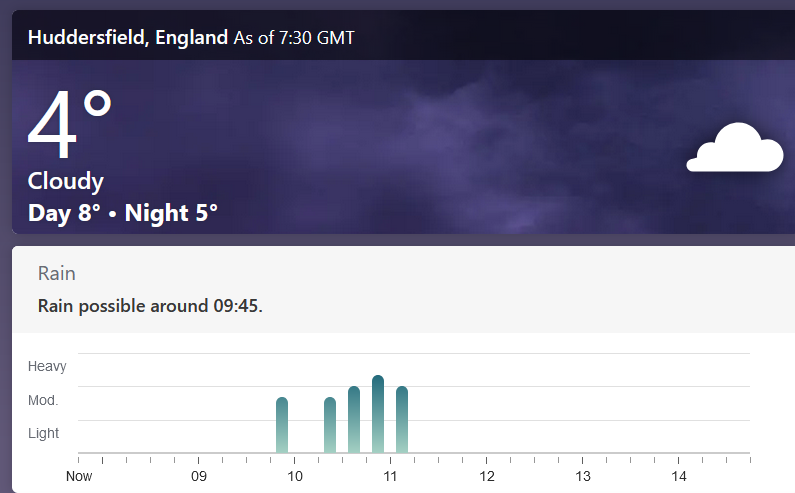The image size is (795, 493).
Task: Click the tallest rain bar in chart
Action: coord(378,414)
